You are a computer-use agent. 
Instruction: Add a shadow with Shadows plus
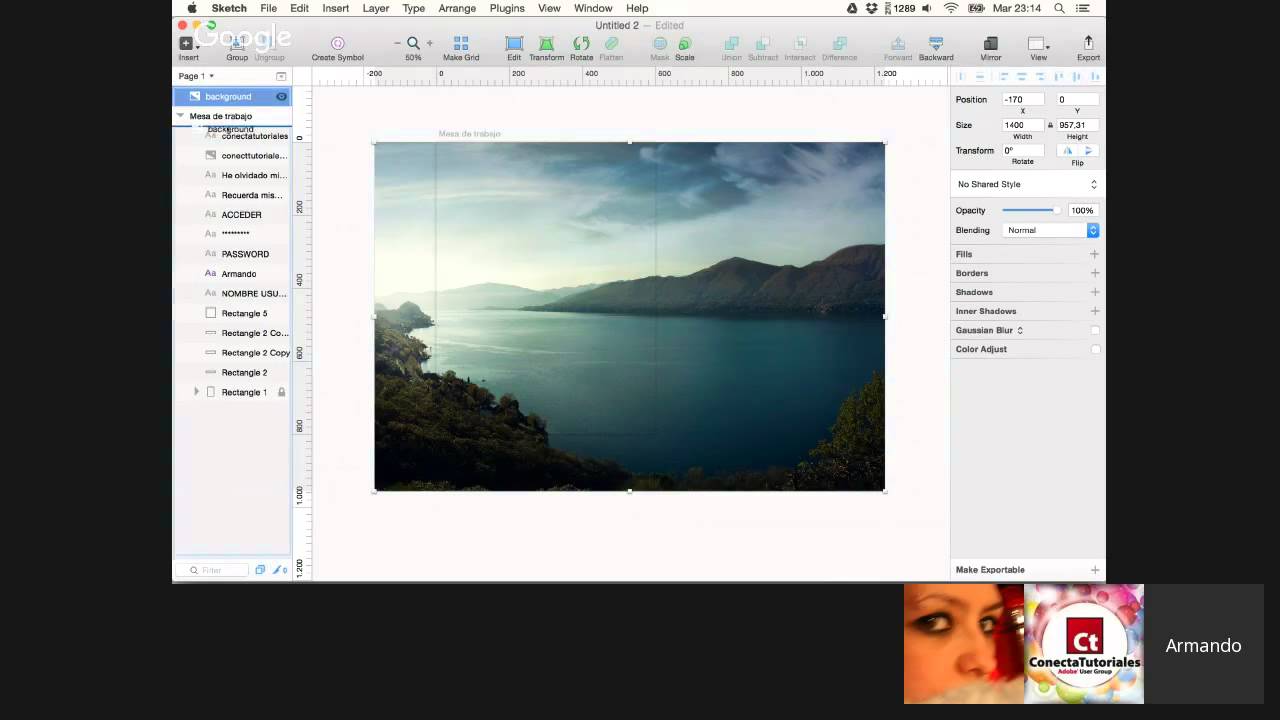1094,292
